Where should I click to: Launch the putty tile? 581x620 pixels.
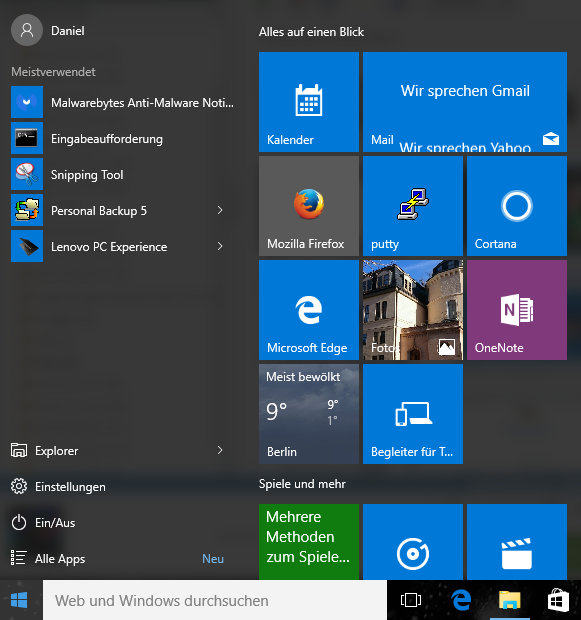point(413,206)
